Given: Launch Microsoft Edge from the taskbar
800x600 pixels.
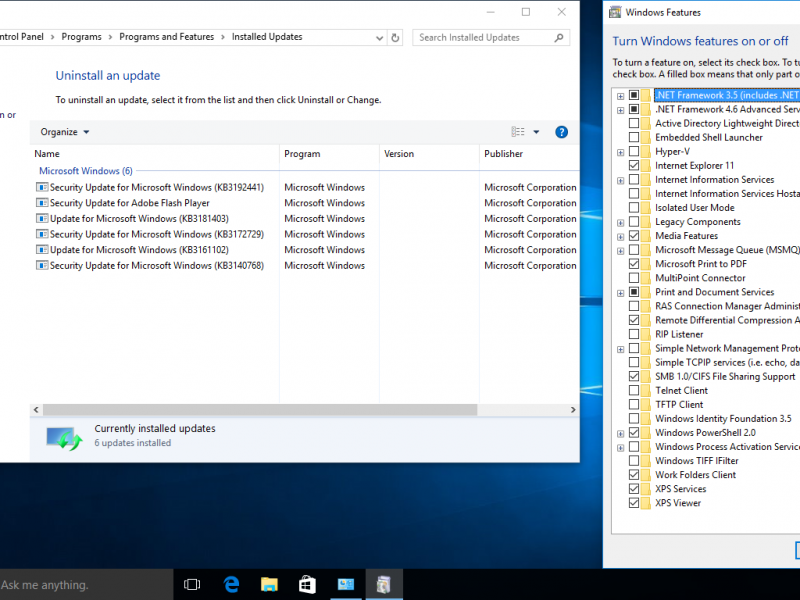Looking at the screenshot, I should (231, 584).
